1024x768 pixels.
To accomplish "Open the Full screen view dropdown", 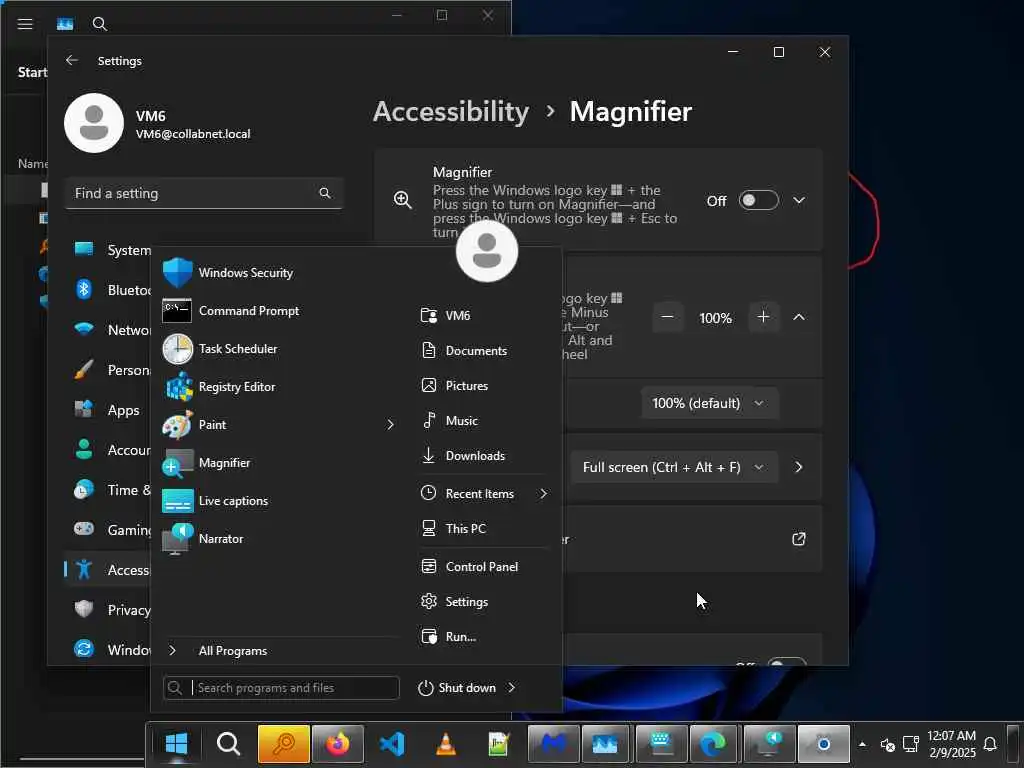I will (x=674, y=467).
